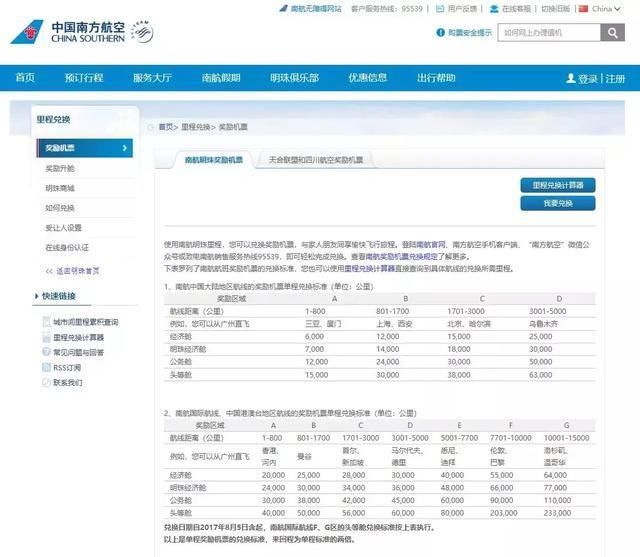640x557 pixels.
Task: Click the 购票安全提示 link
Action: coord(470,33)
